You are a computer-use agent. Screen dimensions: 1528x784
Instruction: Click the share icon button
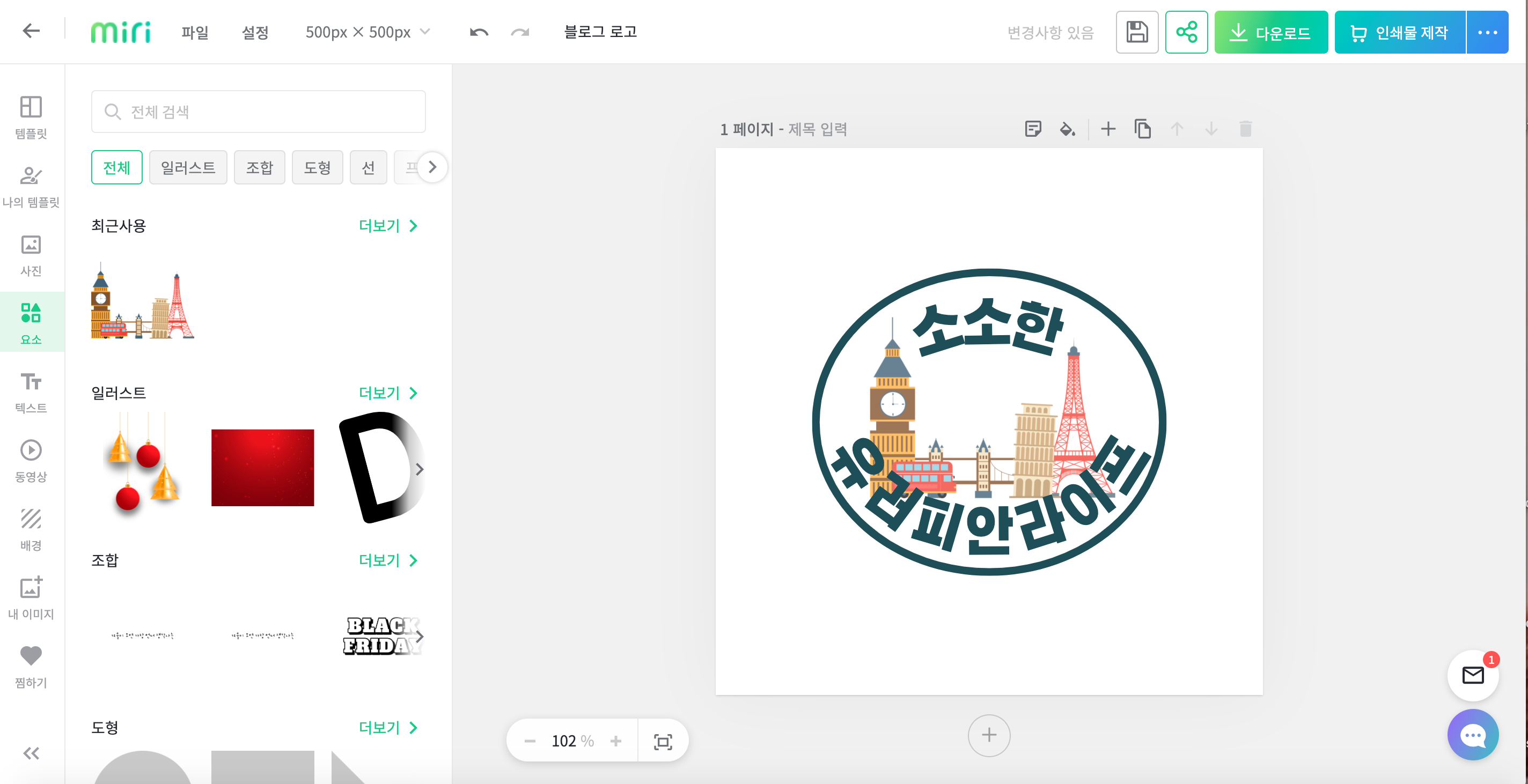1186,32
